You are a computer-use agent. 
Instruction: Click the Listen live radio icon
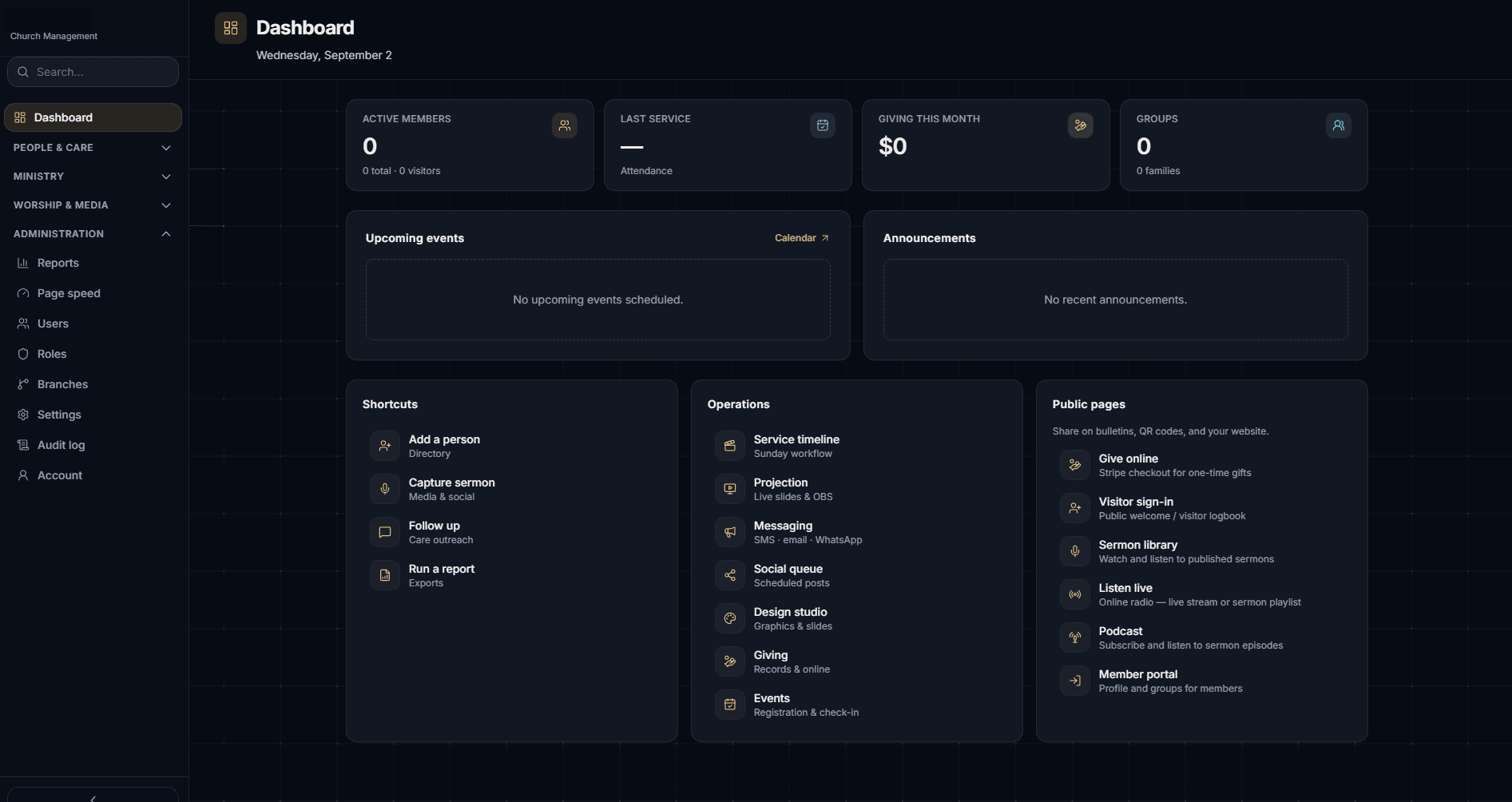(1075, 594)
